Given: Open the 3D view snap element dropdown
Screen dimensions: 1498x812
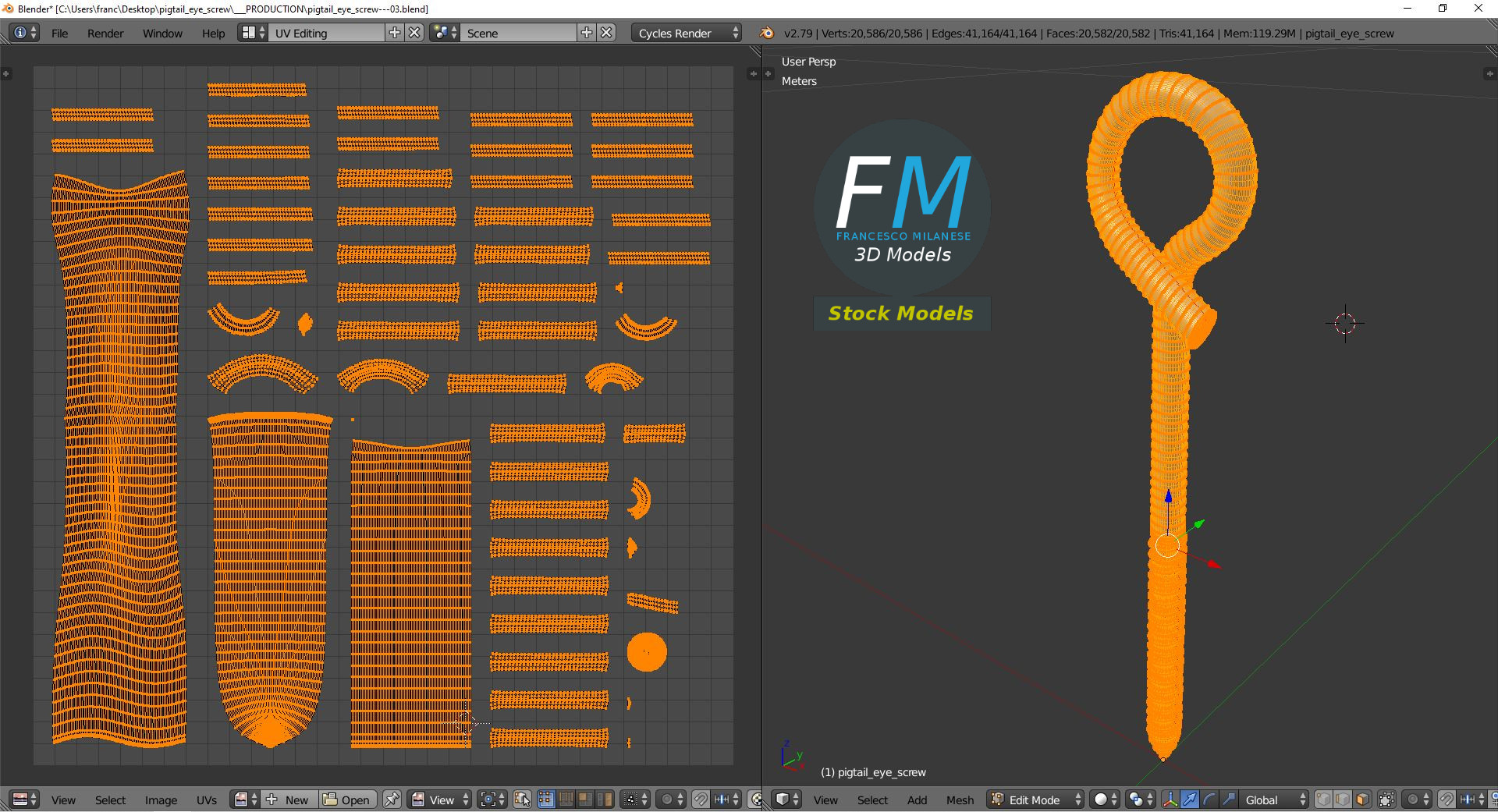Looking at the screenshot, I should coord(1471,800).
